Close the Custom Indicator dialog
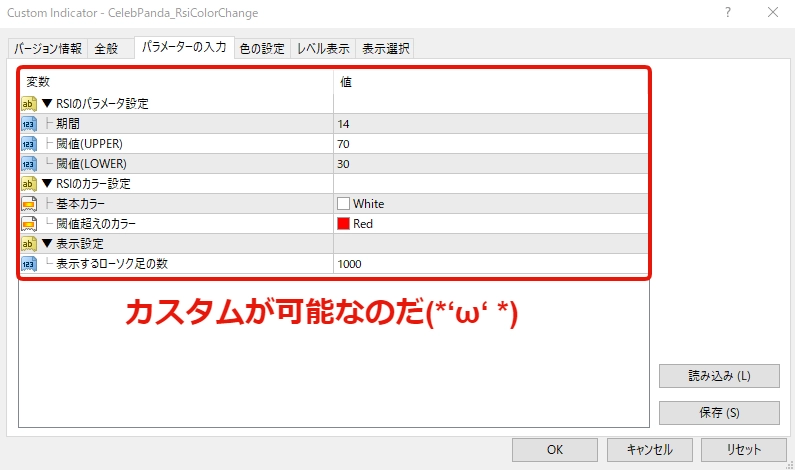 coord(773,12)
